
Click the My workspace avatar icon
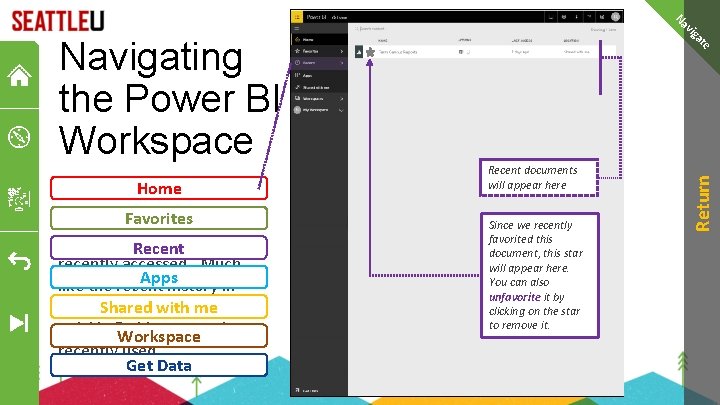pyautogui.click(x=297, y=110)
